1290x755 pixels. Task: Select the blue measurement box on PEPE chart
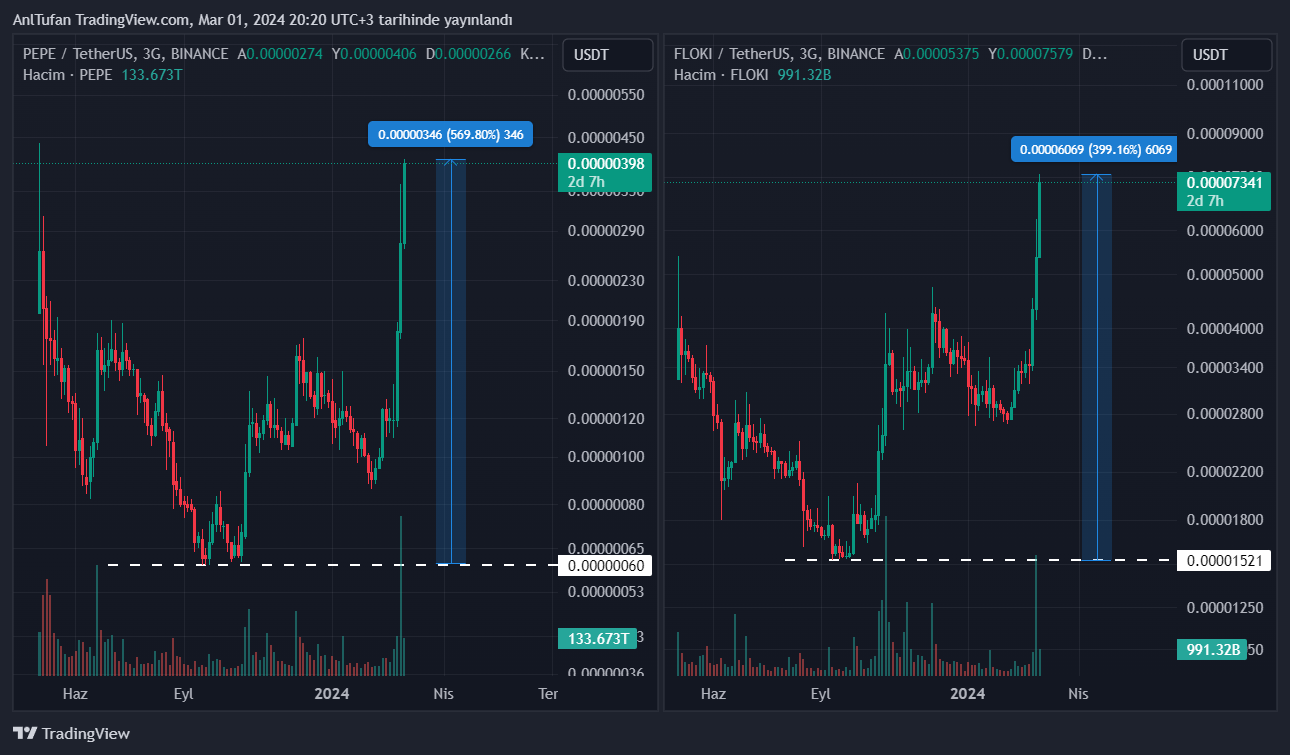coord(451,360)
